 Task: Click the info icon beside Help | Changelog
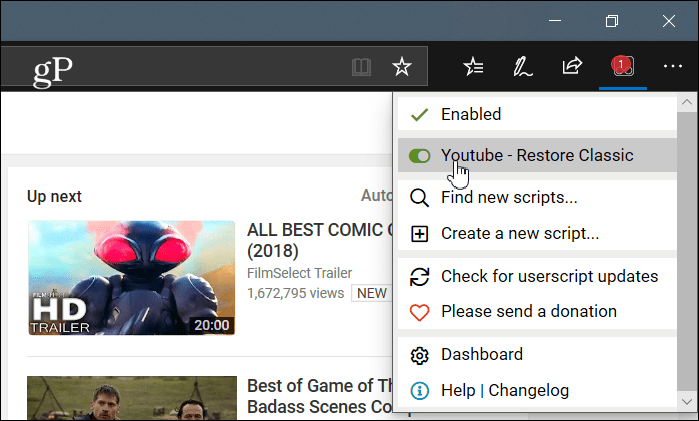pyautogui.click(x=419, y=391)
